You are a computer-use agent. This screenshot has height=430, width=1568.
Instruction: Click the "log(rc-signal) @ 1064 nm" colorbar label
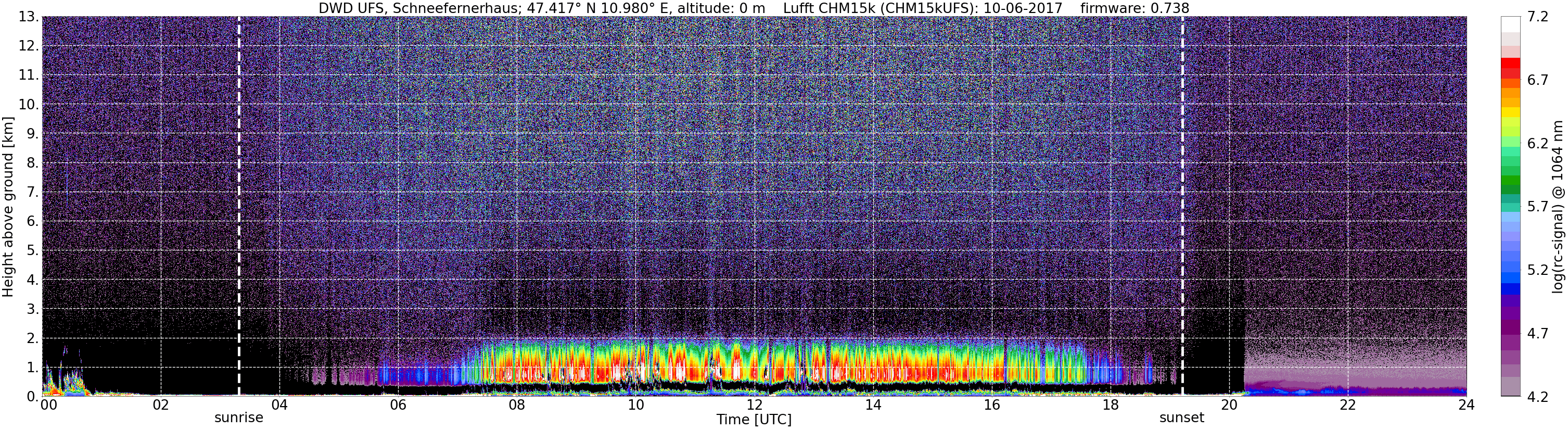(1558, 207)
